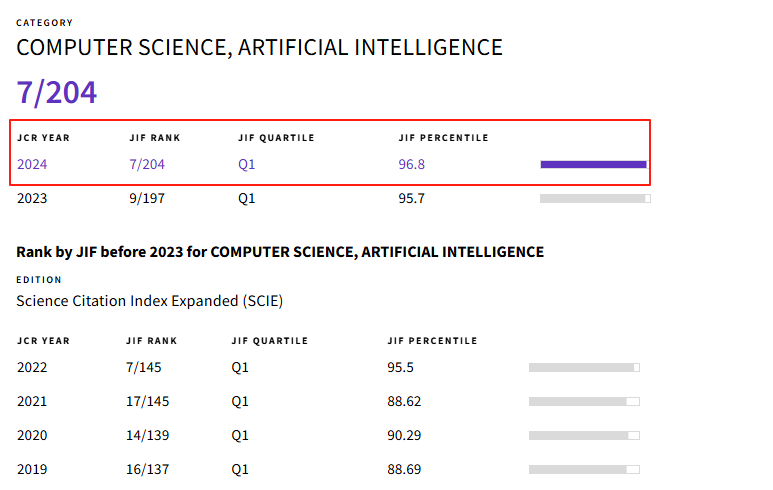Click the gray 2023 percentile bar
Viewport: 773px width, 490px height.
(595, 199)
